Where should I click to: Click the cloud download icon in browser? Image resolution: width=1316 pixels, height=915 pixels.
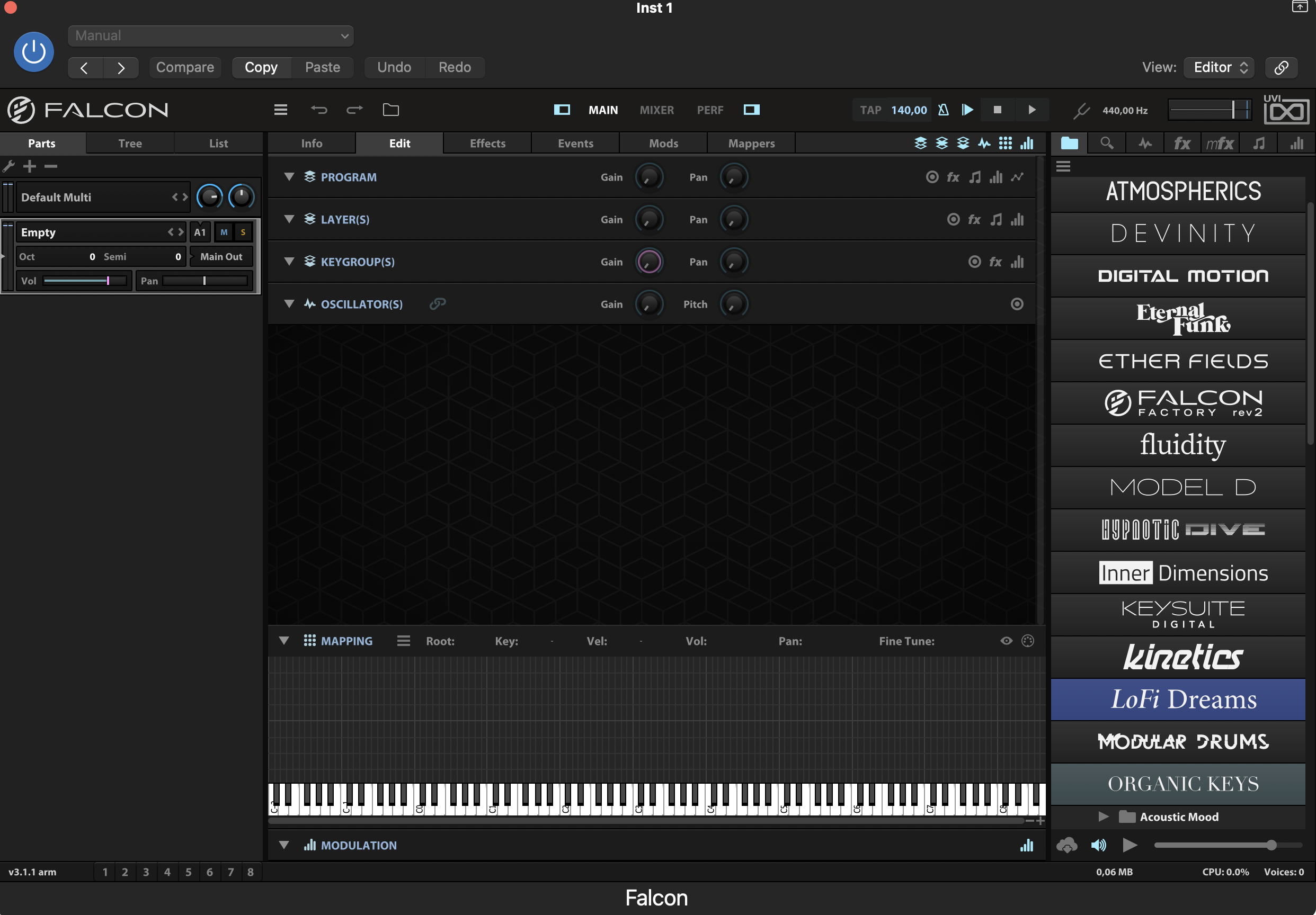click(x=1066, y=845)
